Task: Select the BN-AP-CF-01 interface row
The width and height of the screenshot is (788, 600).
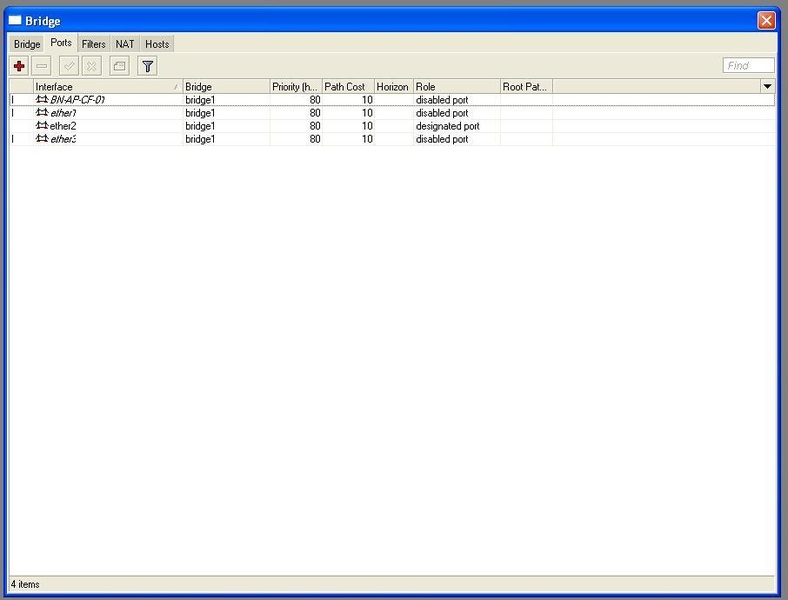Action: pyautogui.click(x=392, y=99)
